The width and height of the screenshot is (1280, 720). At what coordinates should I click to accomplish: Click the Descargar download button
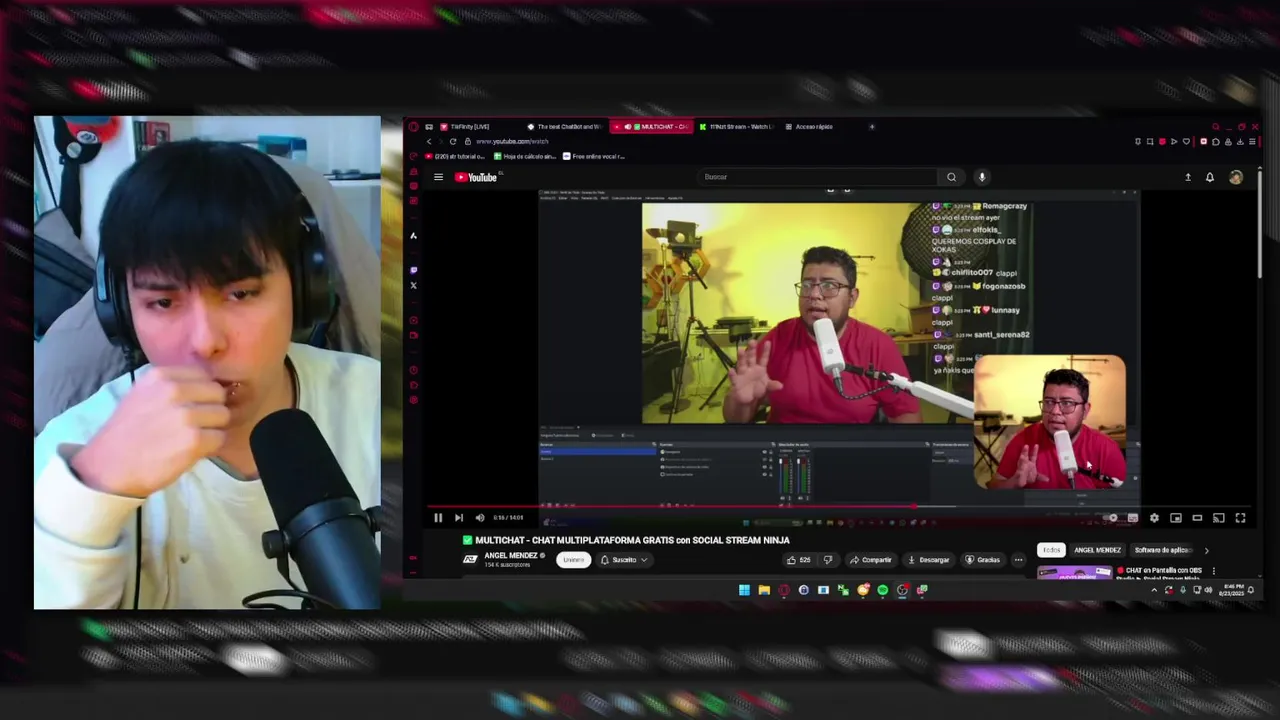[928, 560]
